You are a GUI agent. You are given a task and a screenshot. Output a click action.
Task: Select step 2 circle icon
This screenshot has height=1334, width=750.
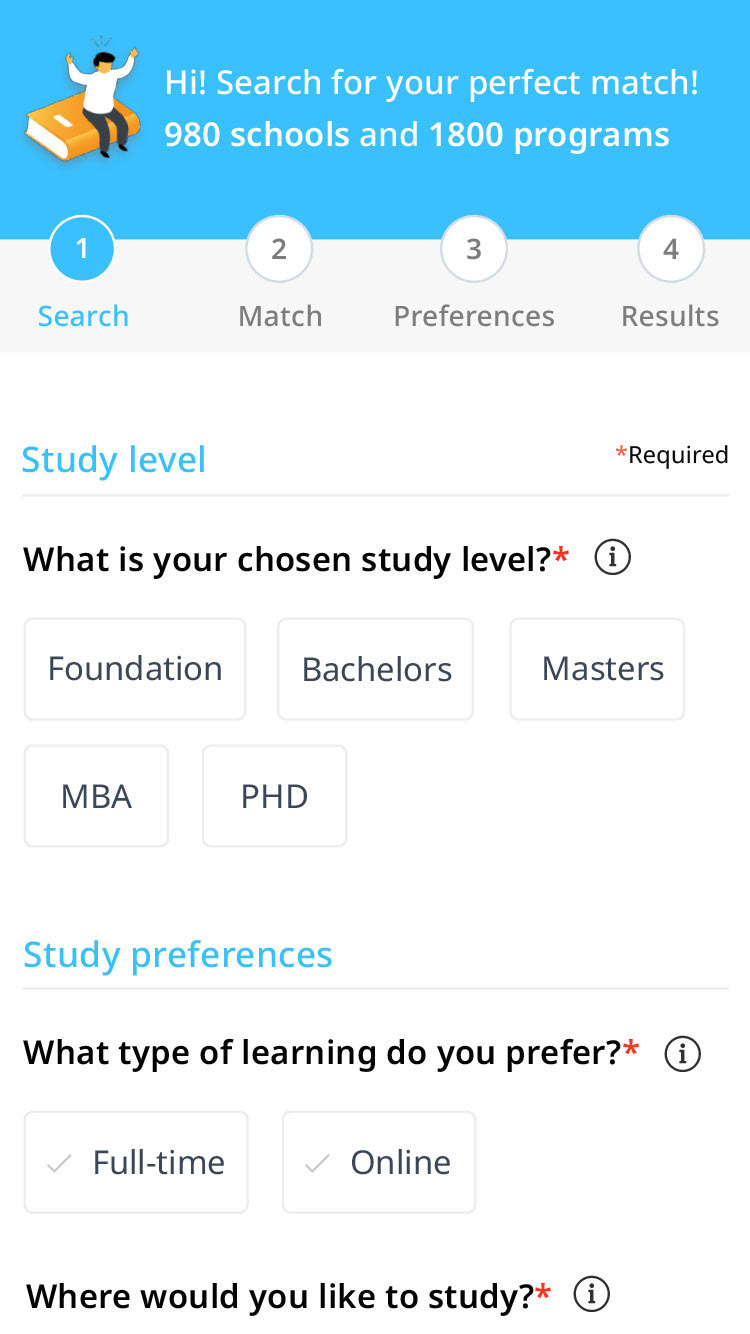click(279, 249)
